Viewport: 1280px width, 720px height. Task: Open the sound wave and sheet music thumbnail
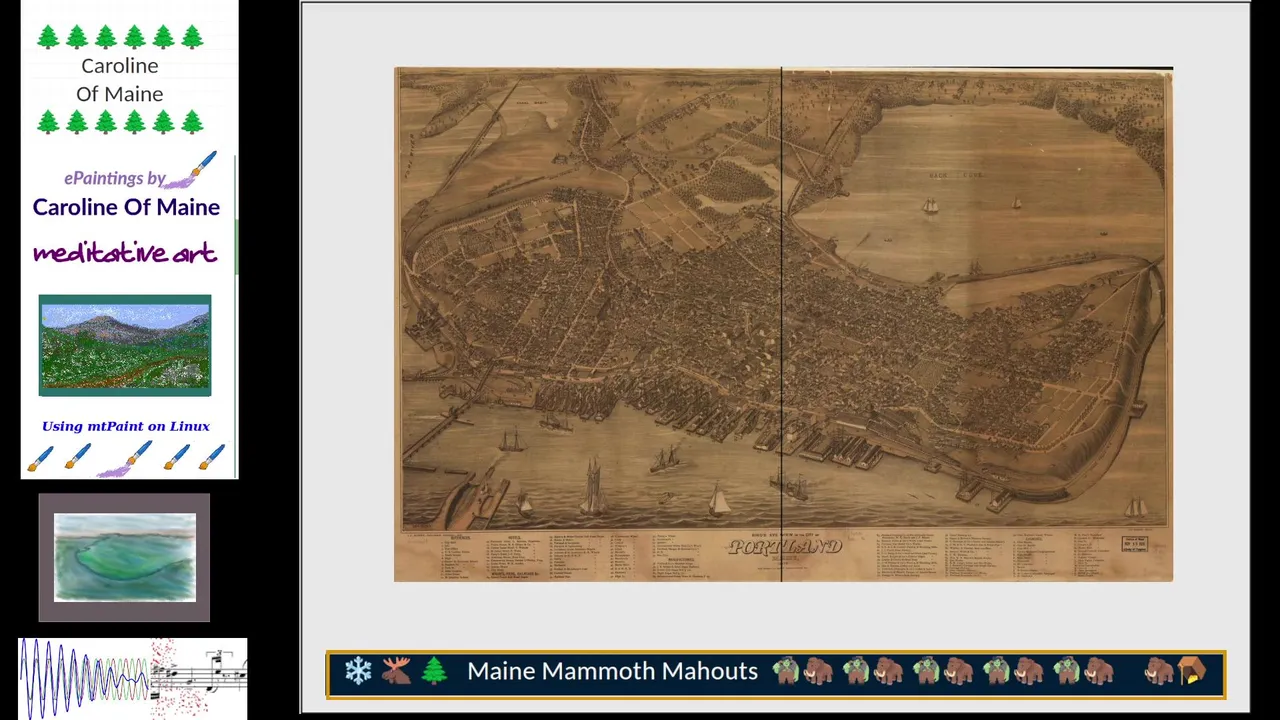[133, 677]
